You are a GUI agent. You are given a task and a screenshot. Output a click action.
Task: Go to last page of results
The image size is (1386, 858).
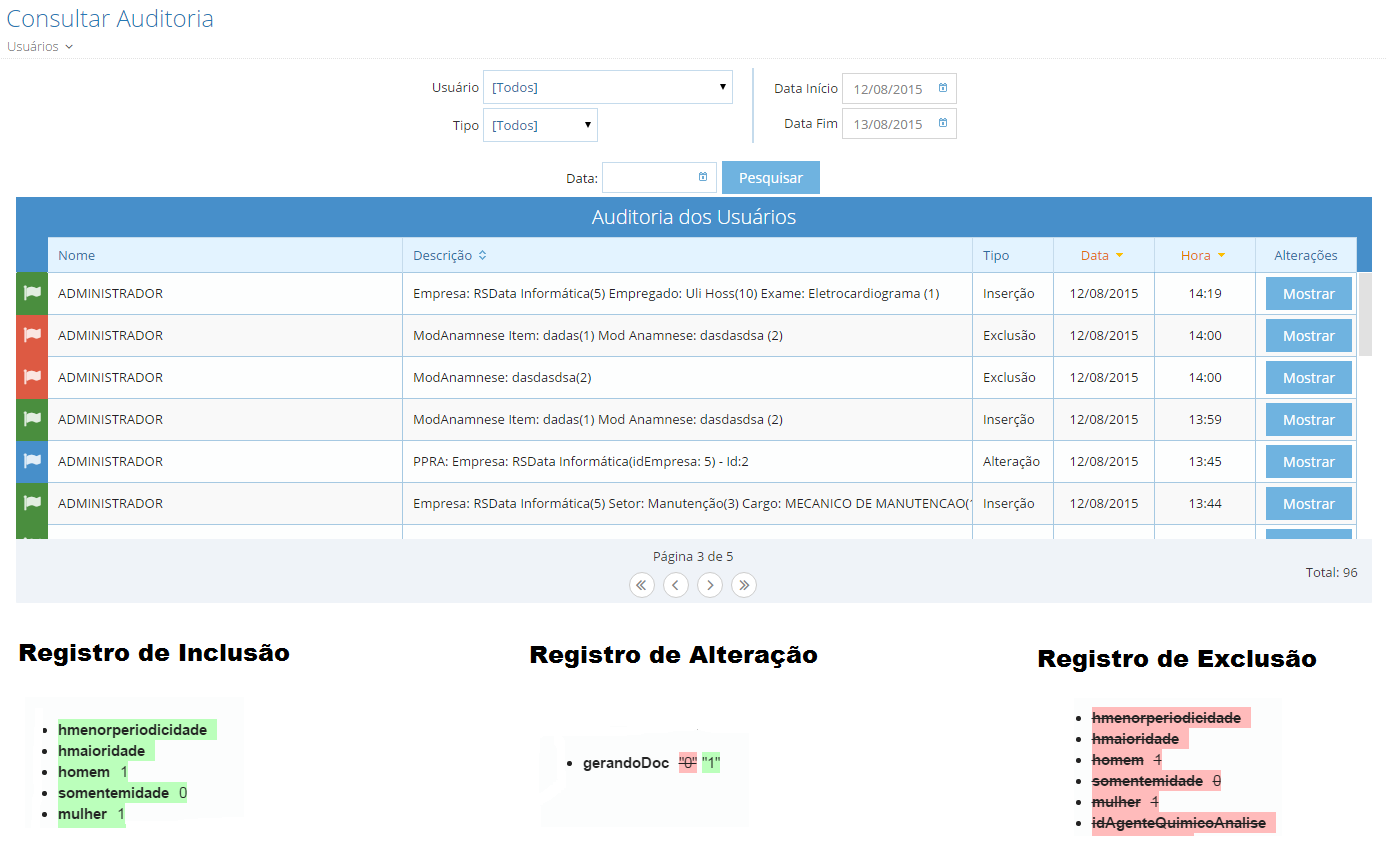[744, 585]
